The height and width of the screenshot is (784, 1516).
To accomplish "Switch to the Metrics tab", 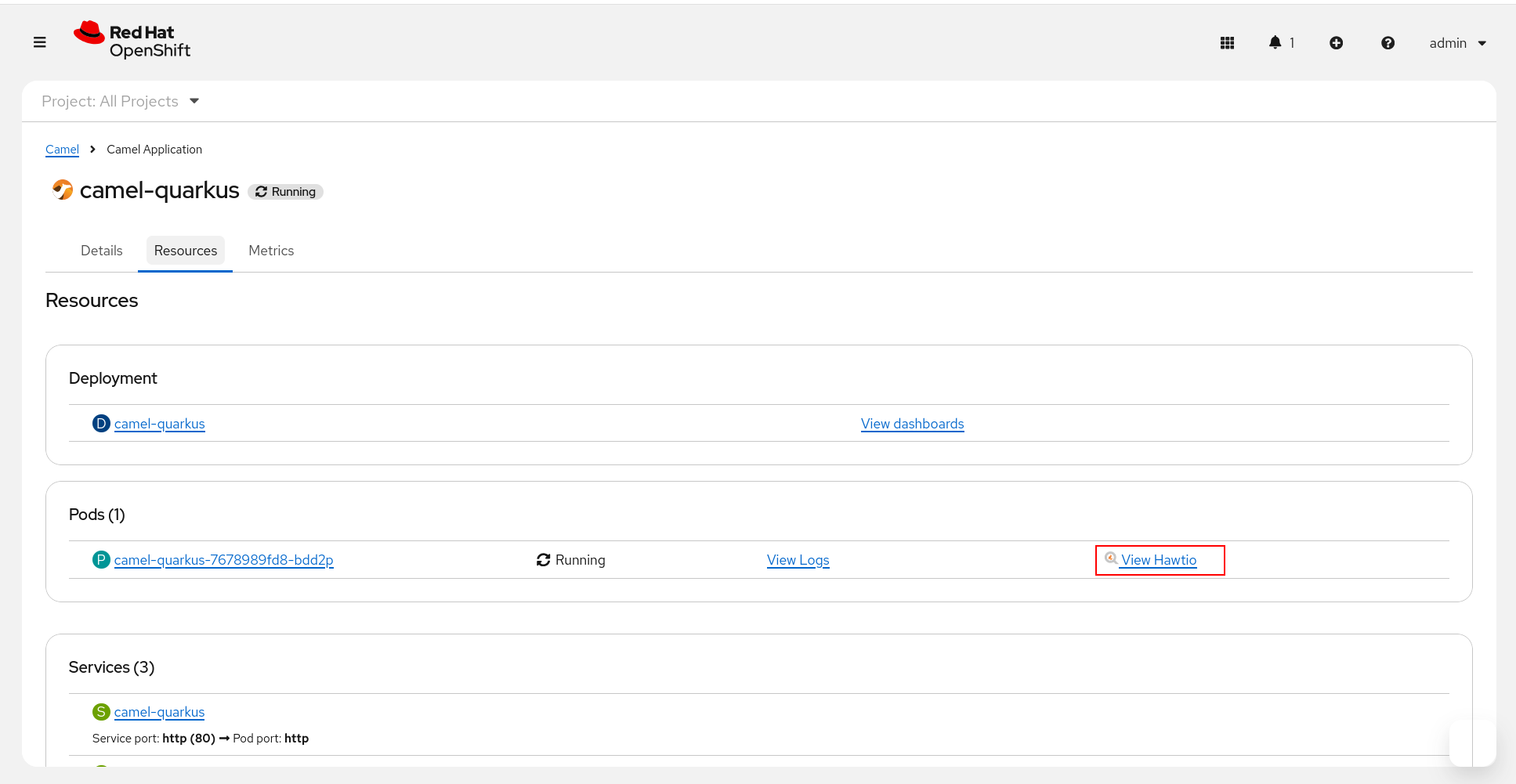I will click(x=271, y=251).
